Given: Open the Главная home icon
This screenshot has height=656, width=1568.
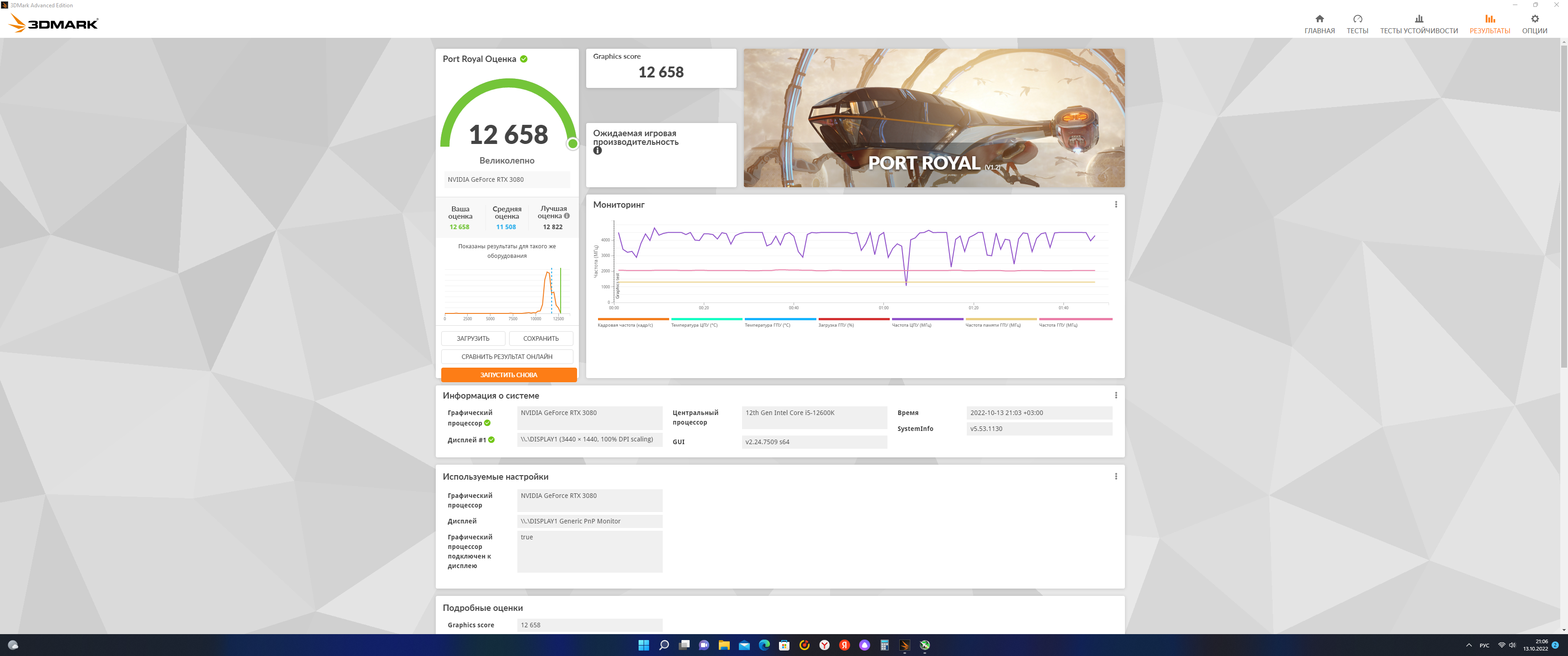Looking at the screenshot, I should [1319, 24].
